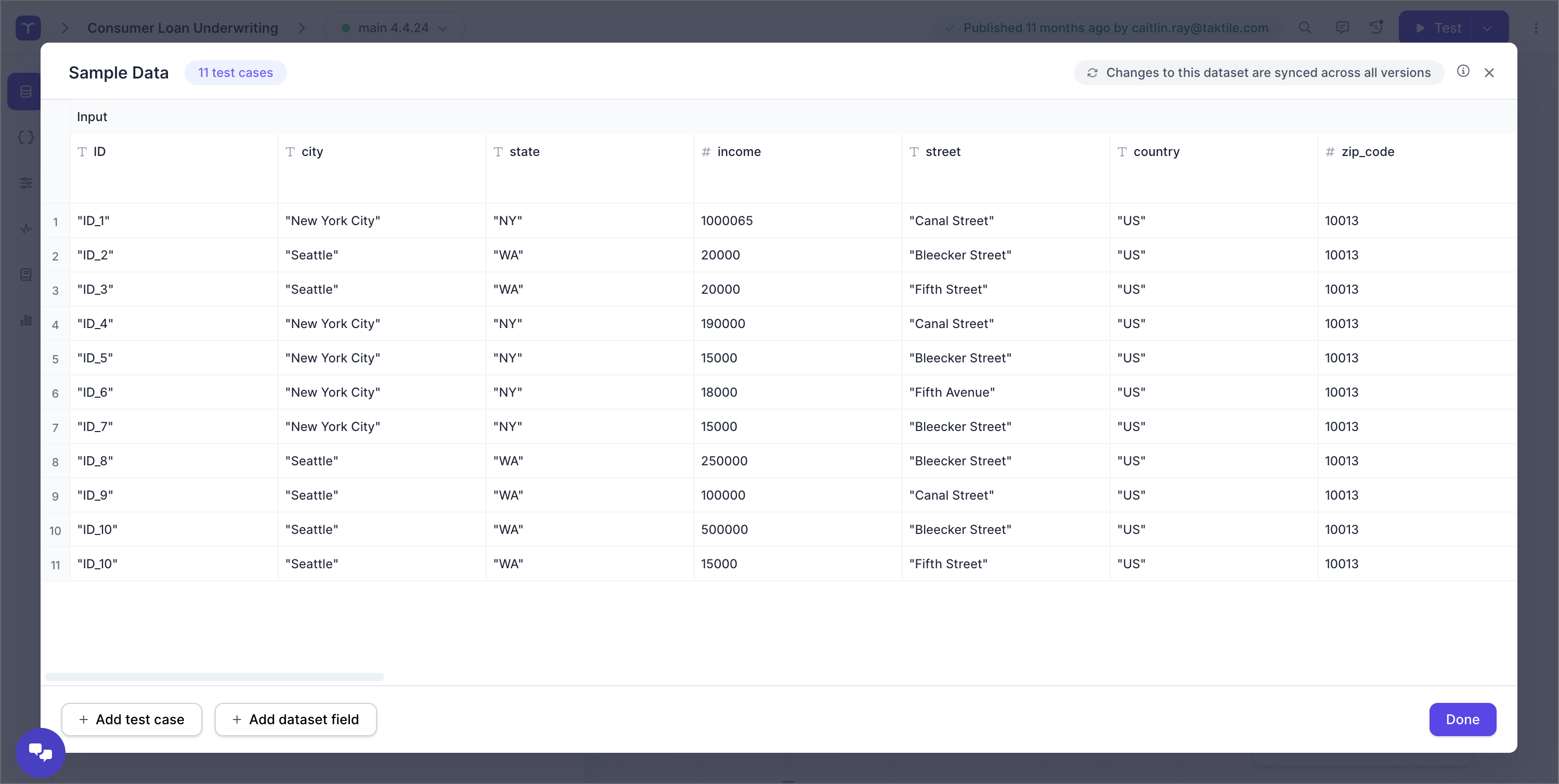The width and height of the screenshot is (1559, 784).
Task: Click the income value 250000
Action: click(798, 461)
